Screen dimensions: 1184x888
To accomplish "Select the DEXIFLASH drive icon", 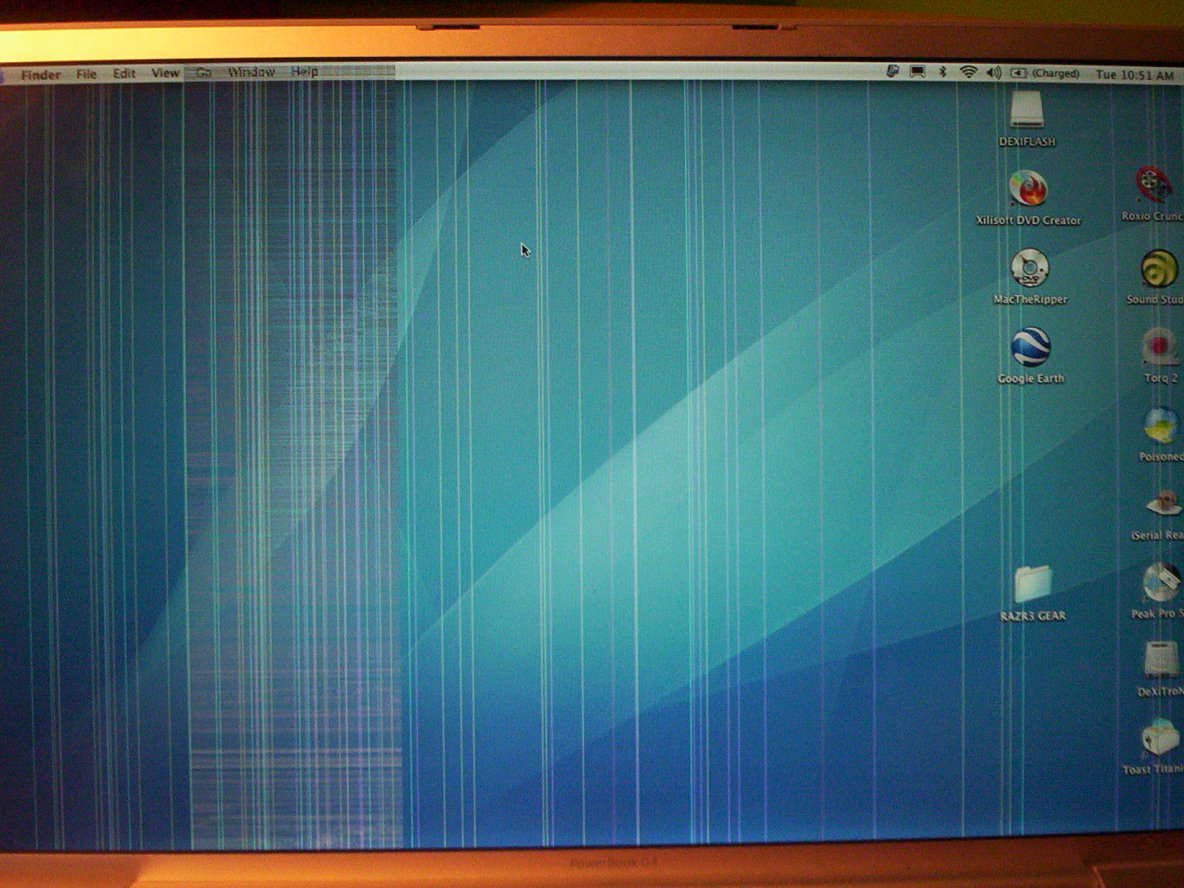I will tap(1027, 110).
